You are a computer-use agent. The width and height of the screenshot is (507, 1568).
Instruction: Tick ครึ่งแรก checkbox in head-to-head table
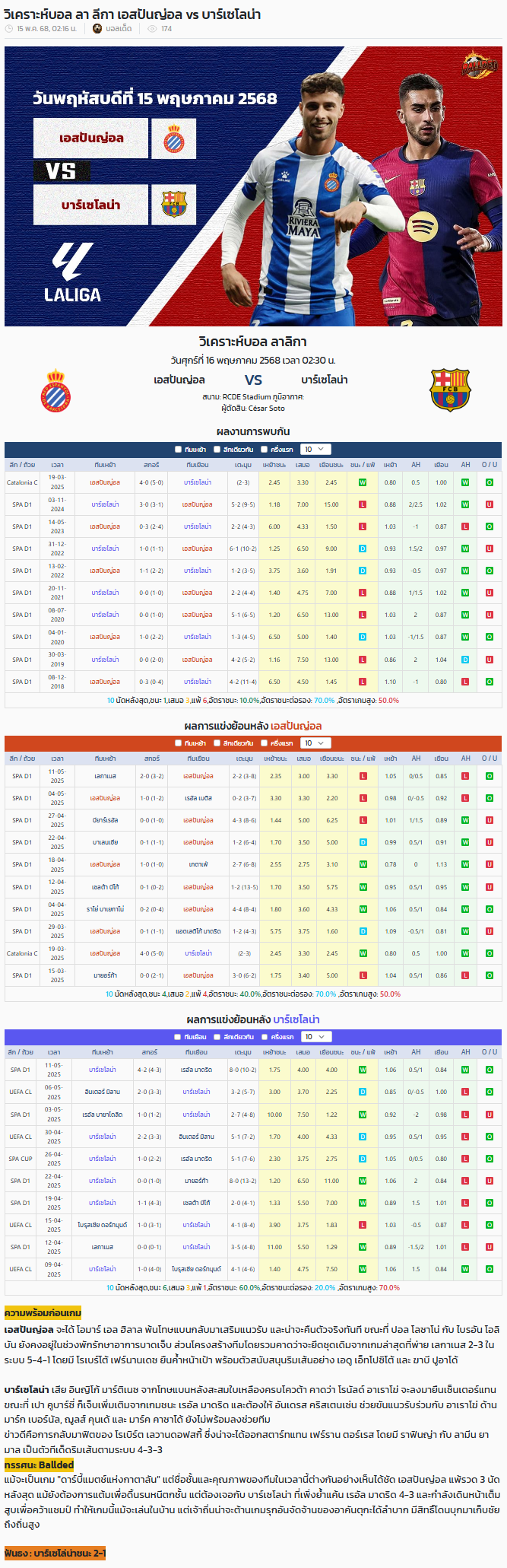click(264, 450)
